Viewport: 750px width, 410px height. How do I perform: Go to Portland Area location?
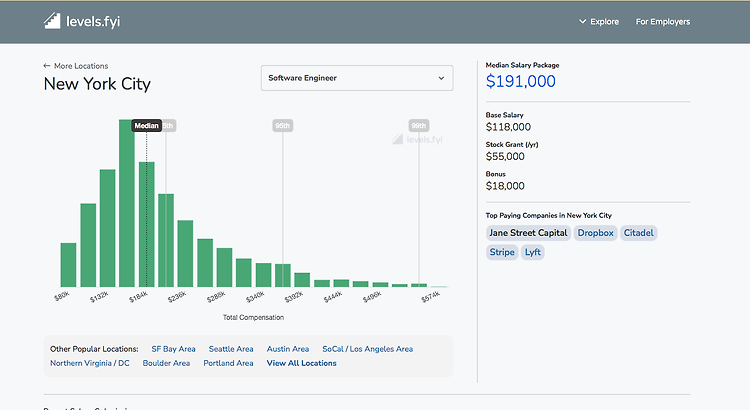pyautogui.click(x=228, y=363)
